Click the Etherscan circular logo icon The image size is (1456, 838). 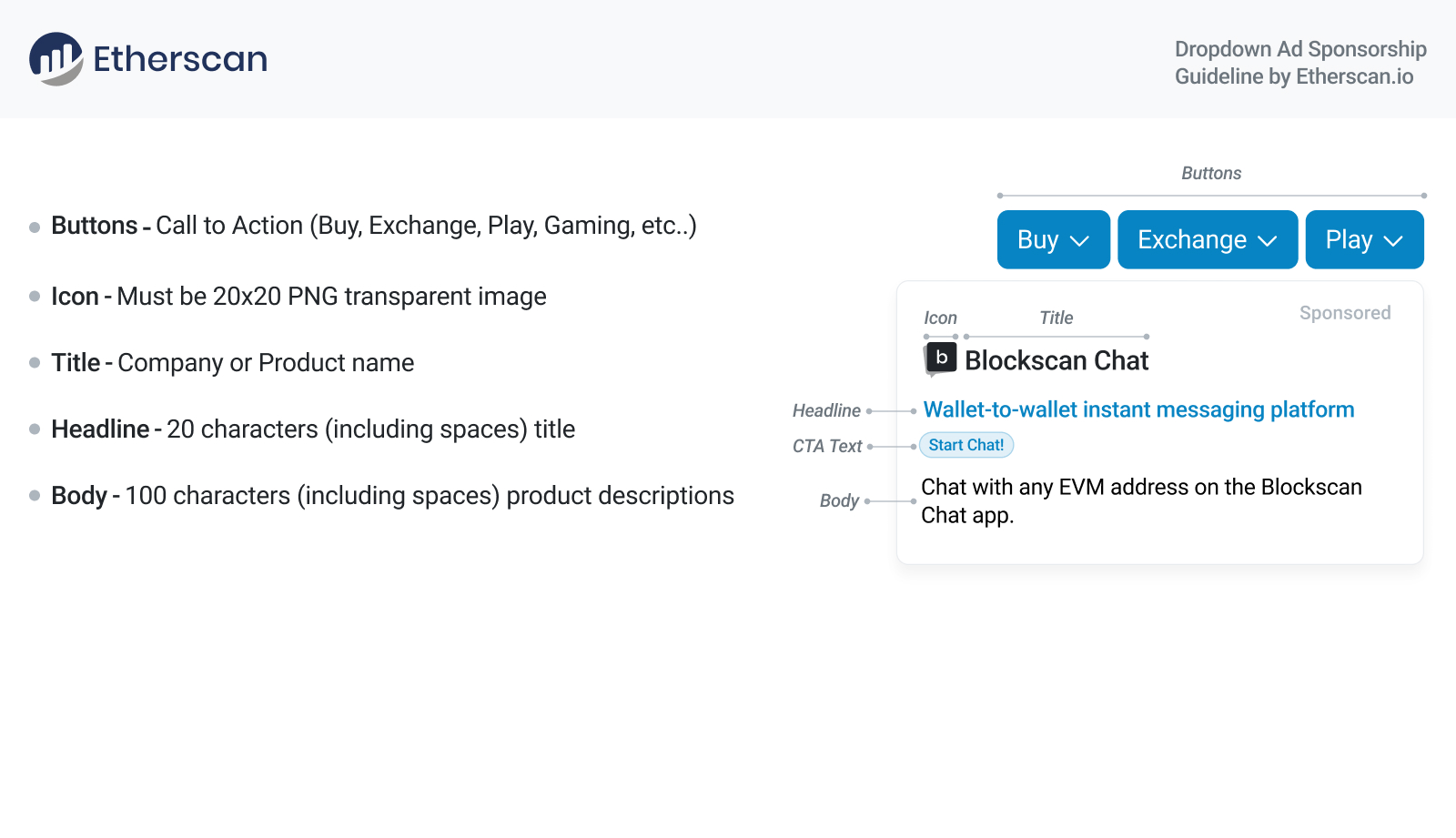pyautogui.click(x=56, y=59)
